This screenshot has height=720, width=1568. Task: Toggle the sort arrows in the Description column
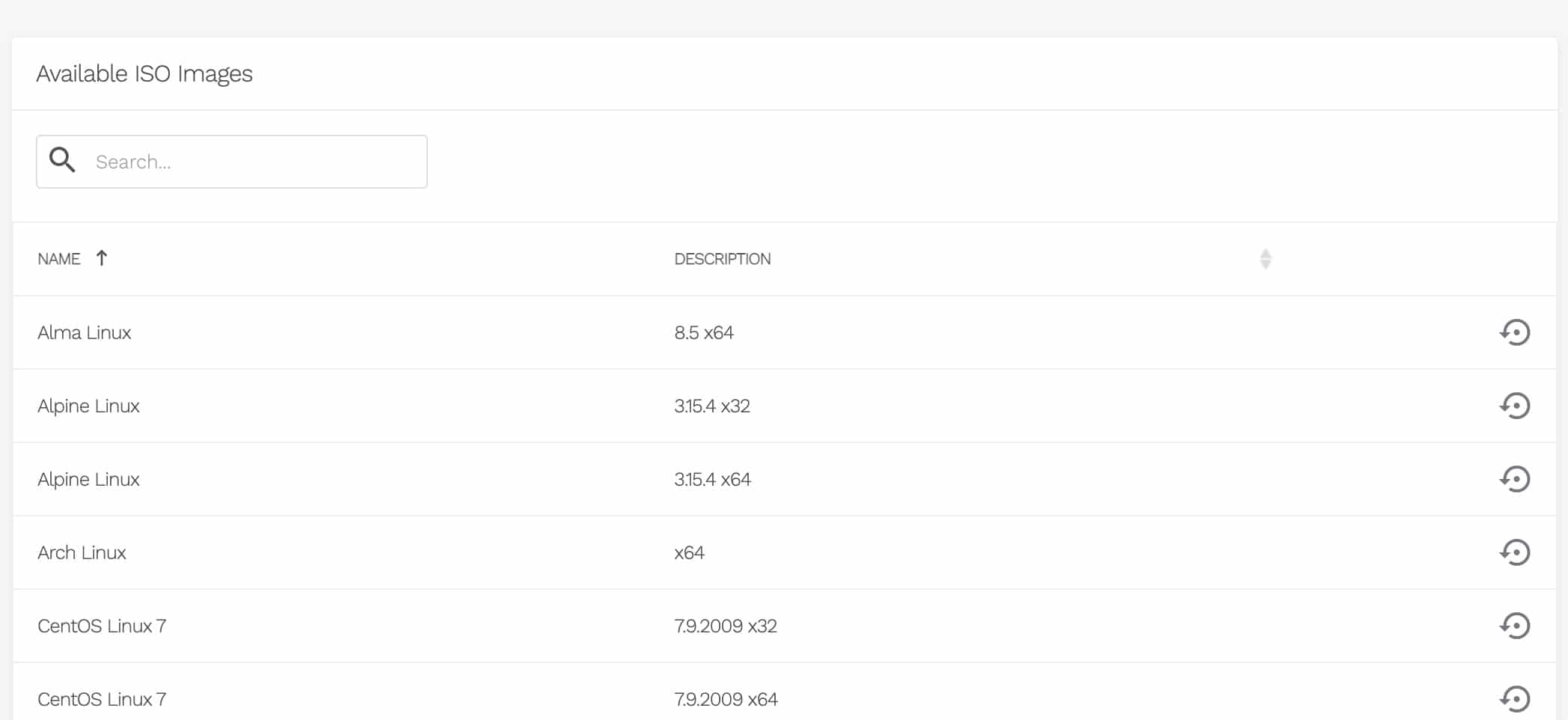[x=1265, y=259]
